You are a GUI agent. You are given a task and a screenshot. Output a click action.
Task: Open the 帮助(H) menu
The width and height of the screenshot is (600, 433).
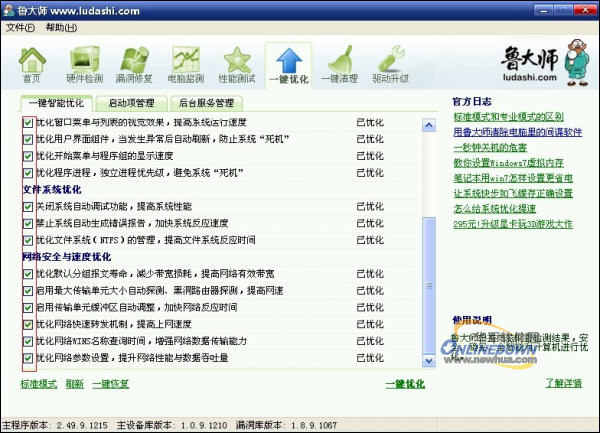(60, 27)
